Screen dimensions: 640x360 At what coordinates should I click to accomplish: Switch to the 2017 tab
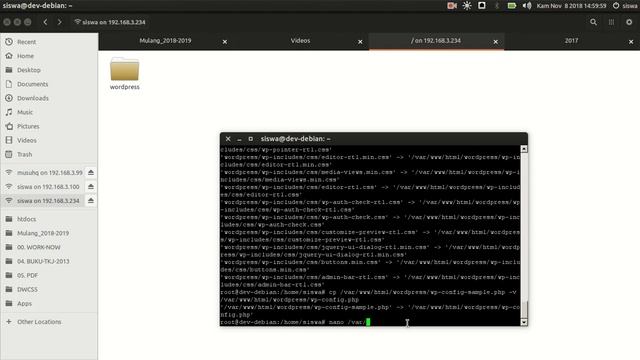tap(571, 41)
